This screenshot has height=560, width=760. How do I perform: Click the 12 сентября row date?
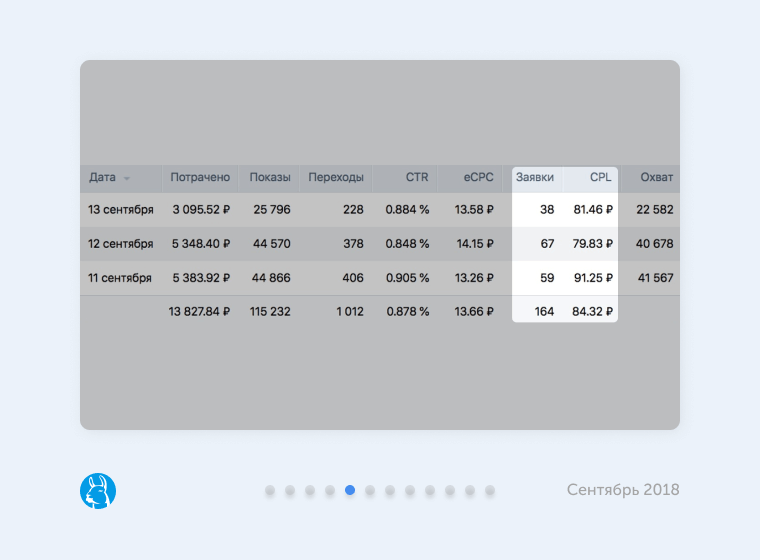click(121, 244)
